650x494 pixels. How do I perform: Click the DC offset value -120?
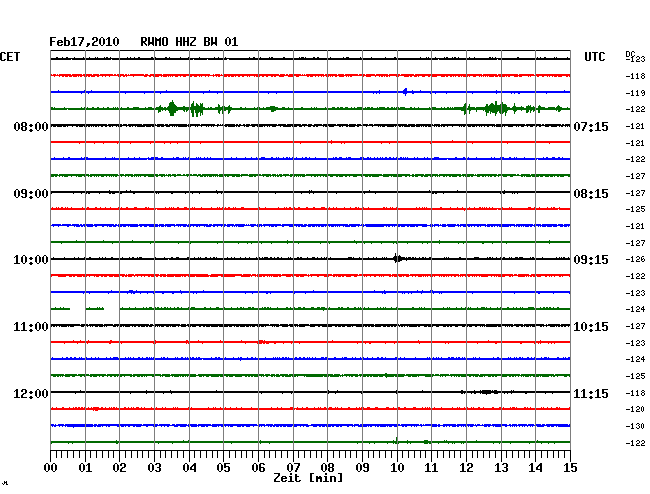[x=635, y=409]
